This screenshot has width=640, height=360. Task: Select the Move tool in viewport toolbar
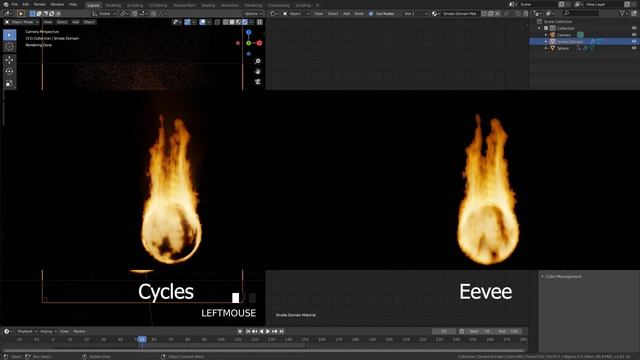pos(9,60)
